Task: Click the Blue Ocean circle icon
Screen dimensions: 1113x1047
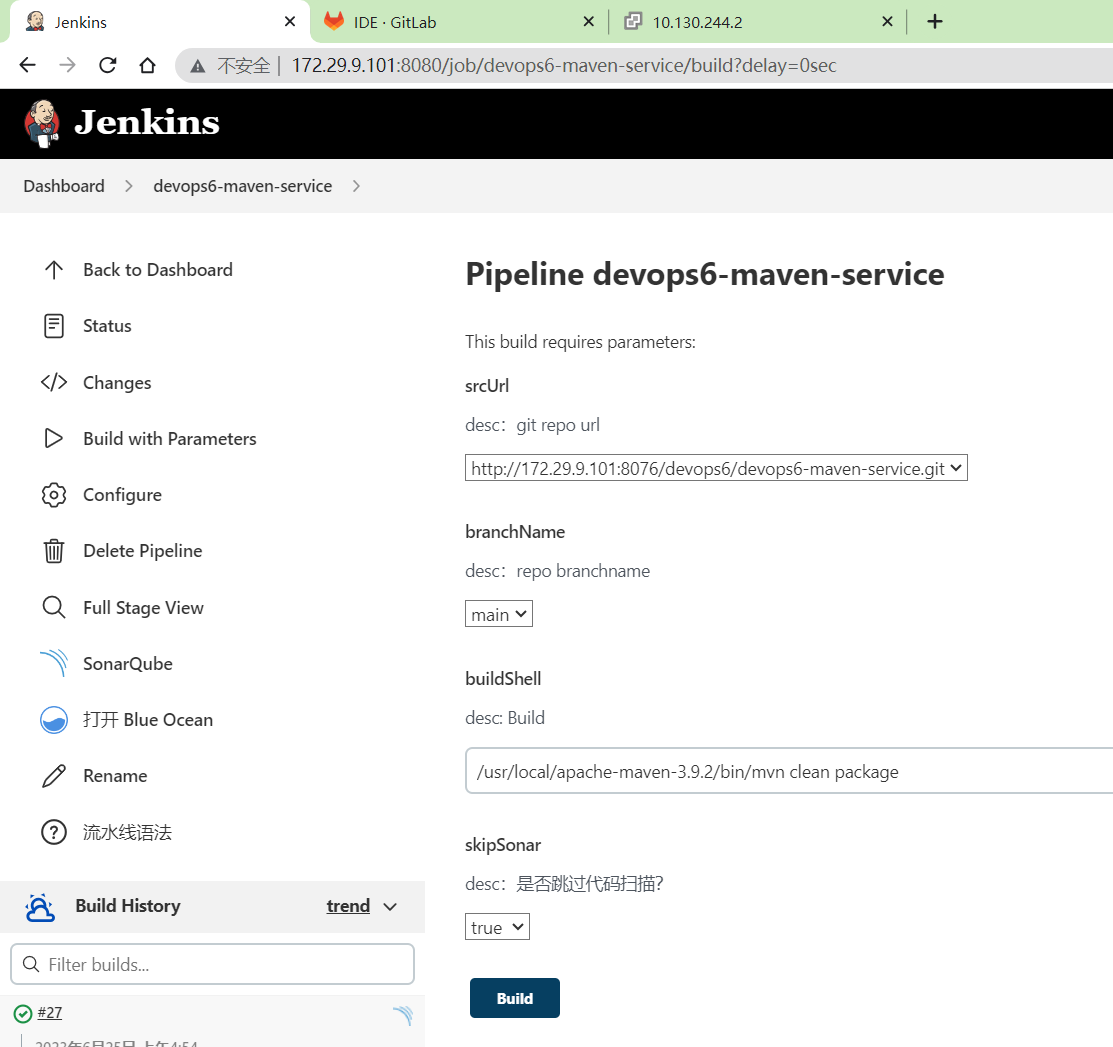Action: [54, 720]
